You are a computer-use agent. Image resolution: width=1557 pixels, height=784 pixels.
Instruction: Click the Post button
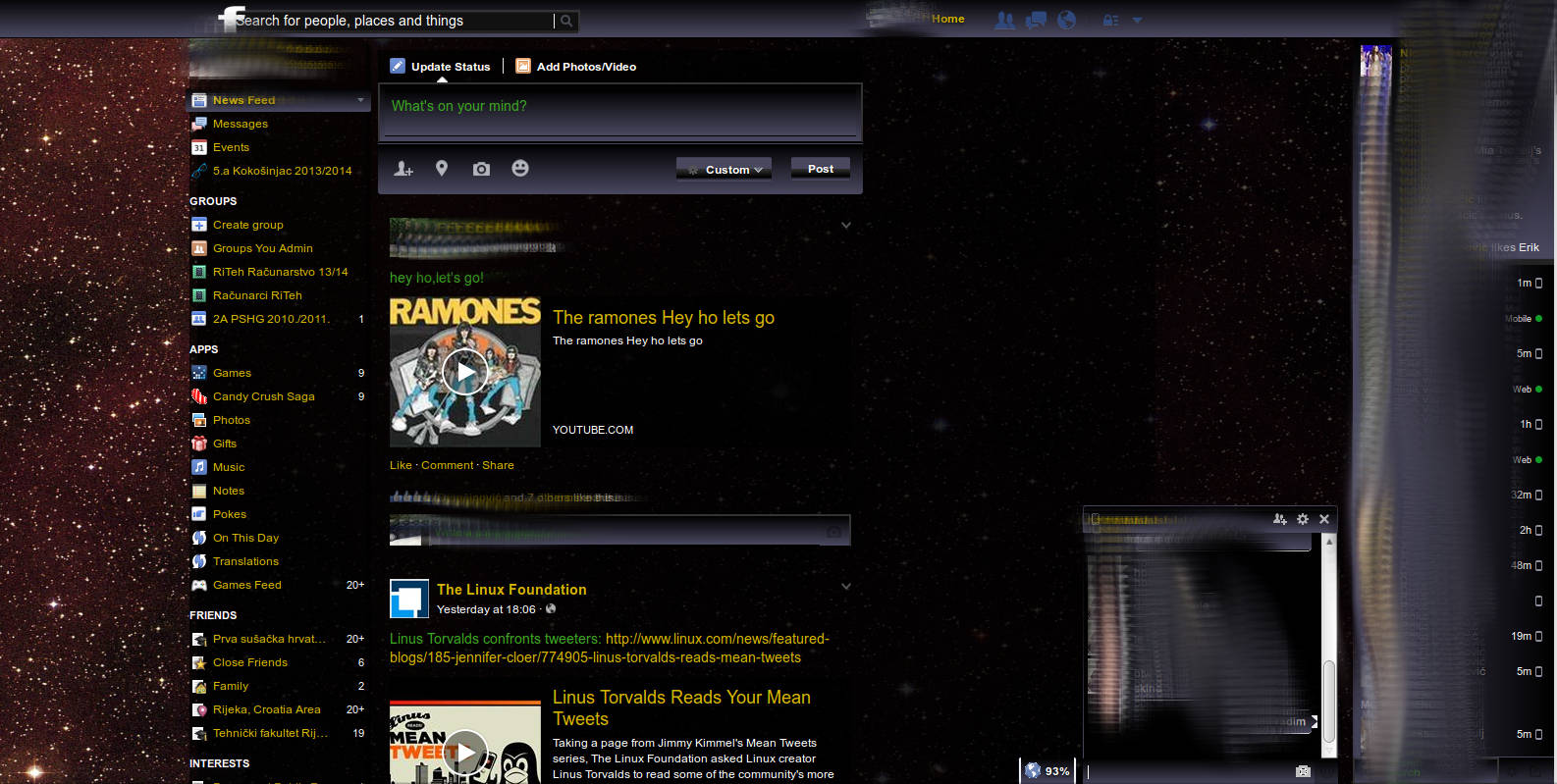click(x=821, y=169)
